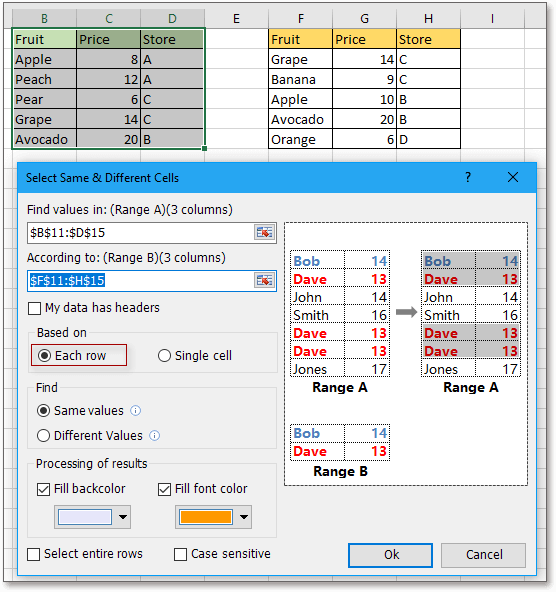Click the orange font color swatch
The image size is (556, 592).
[x=206, y=517]
